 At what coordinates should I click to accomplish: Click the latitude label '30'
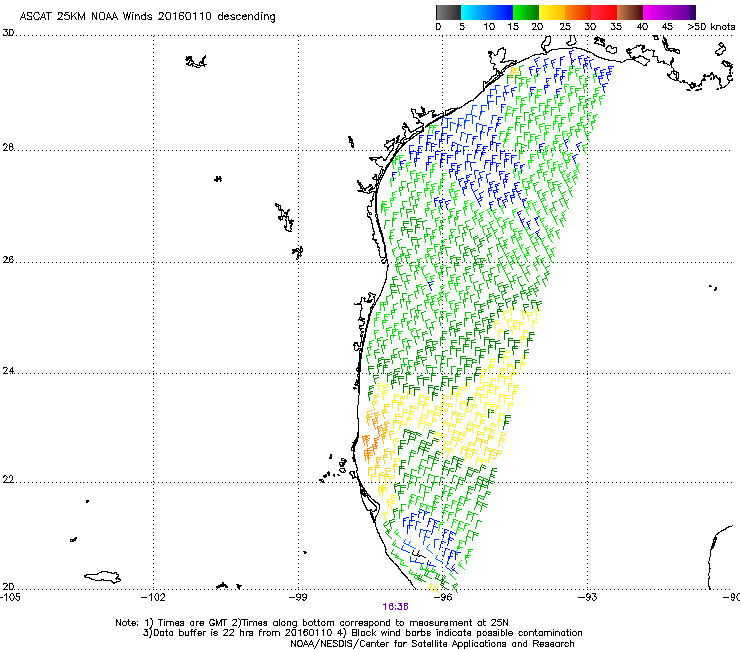click(x=8, y=33)
